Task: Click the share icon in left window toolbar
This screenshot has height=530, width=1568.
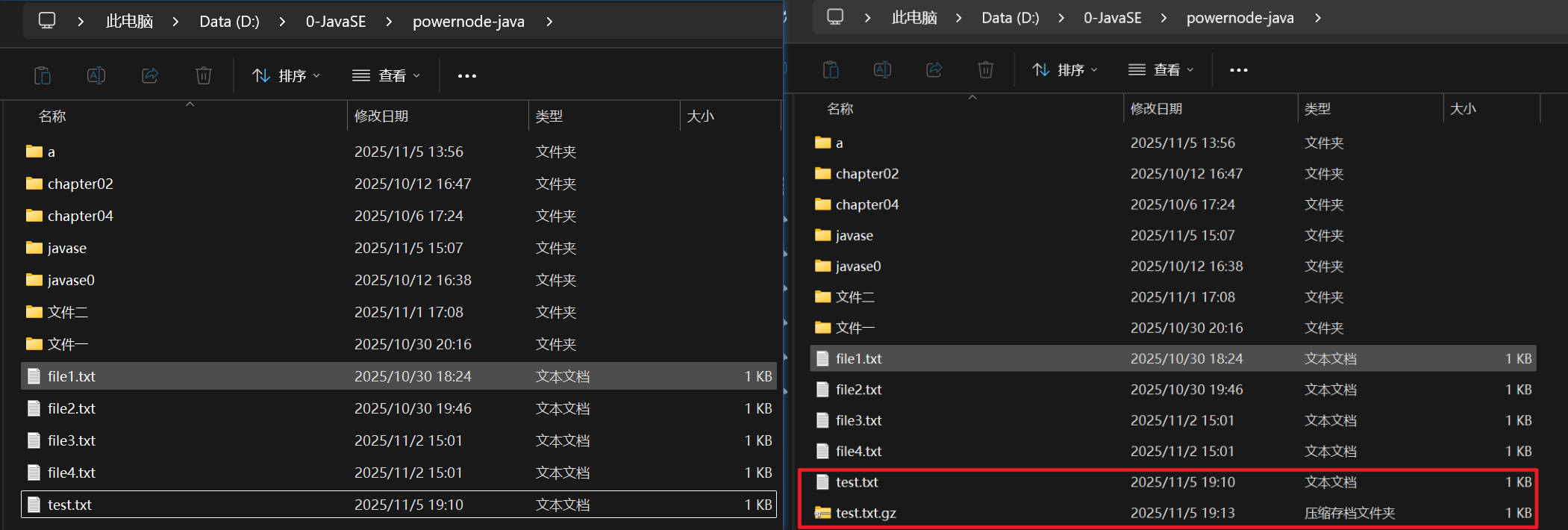Action: (150, 75)
